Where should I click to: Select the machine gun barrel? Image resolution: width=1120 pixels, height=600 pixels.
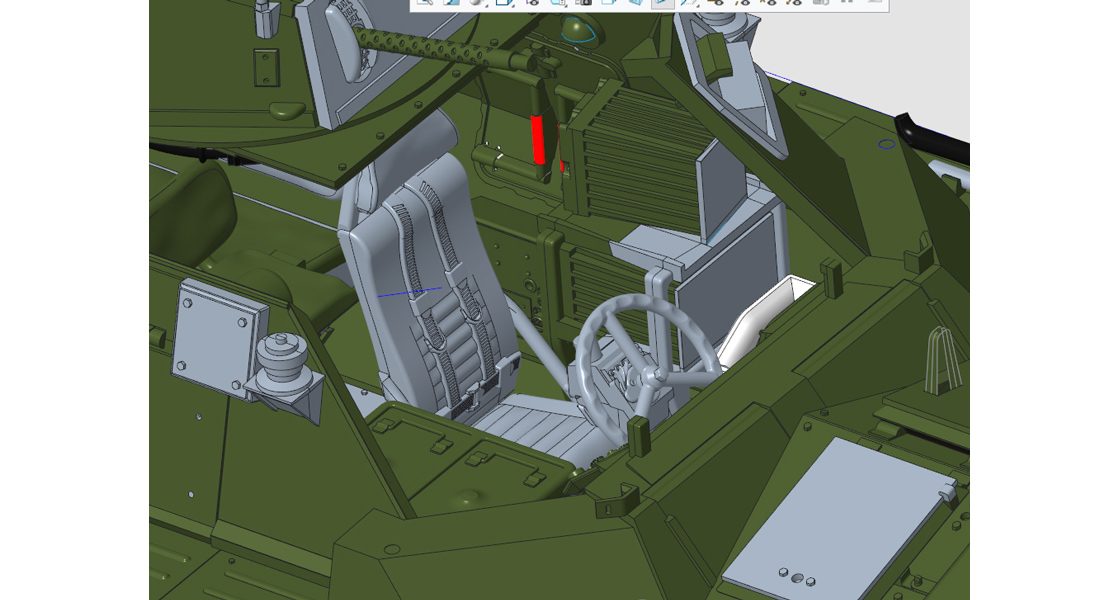click(x=420, y=45)
